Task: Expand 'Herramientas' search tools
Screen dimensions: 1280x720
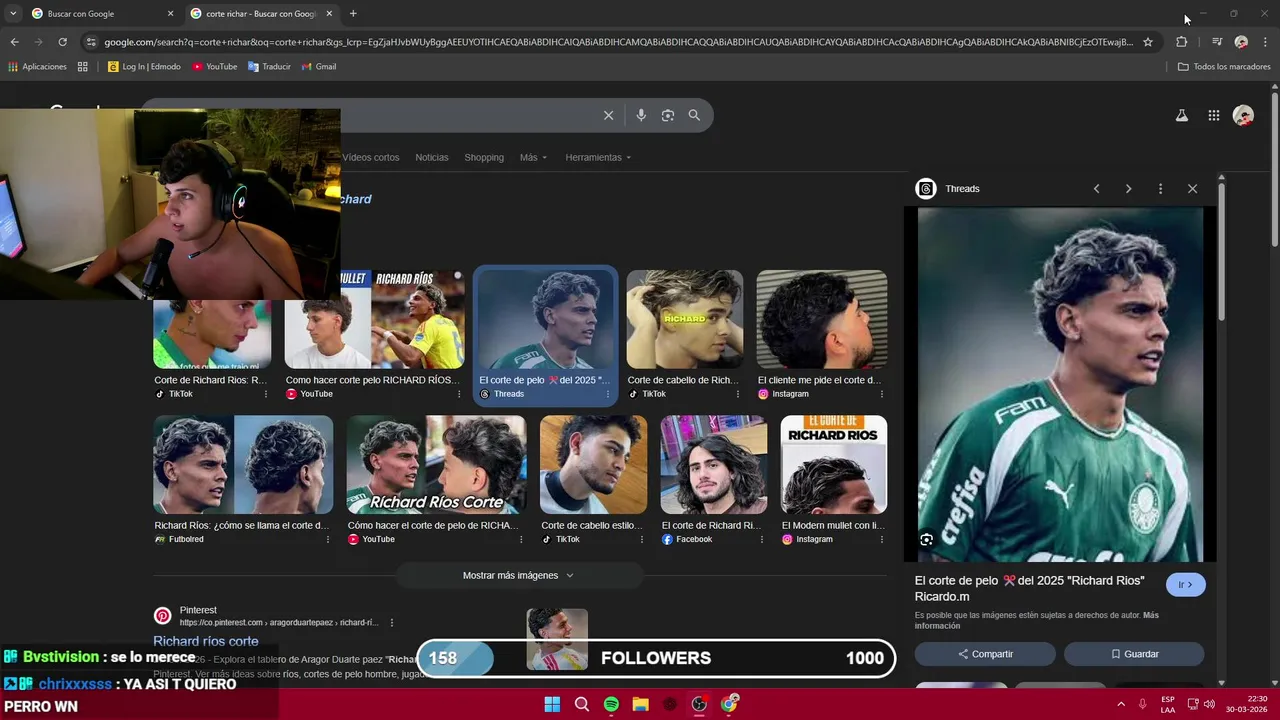Action: [x=598, y=157]
